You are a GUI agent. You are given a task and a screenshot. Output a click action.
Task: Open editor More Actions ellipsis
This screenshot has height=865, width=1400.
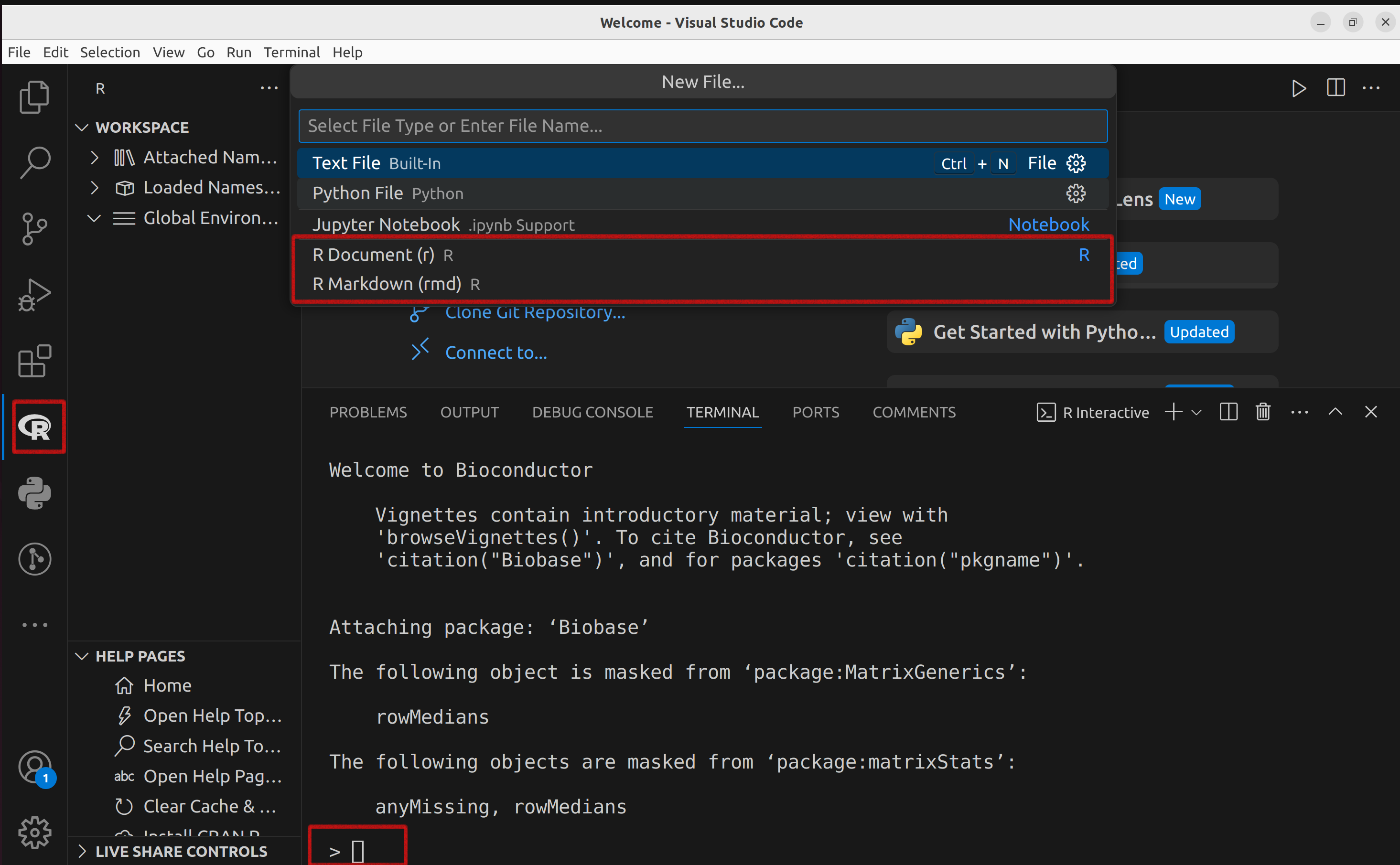(x=1371, y=88)
